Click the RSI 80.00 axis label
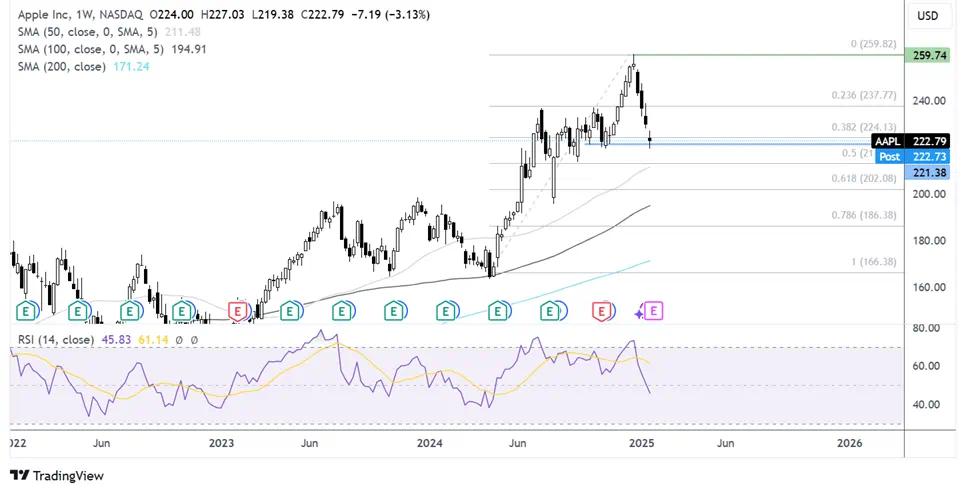The width and height of the screenshot is (969, 493). pos(926,328)
